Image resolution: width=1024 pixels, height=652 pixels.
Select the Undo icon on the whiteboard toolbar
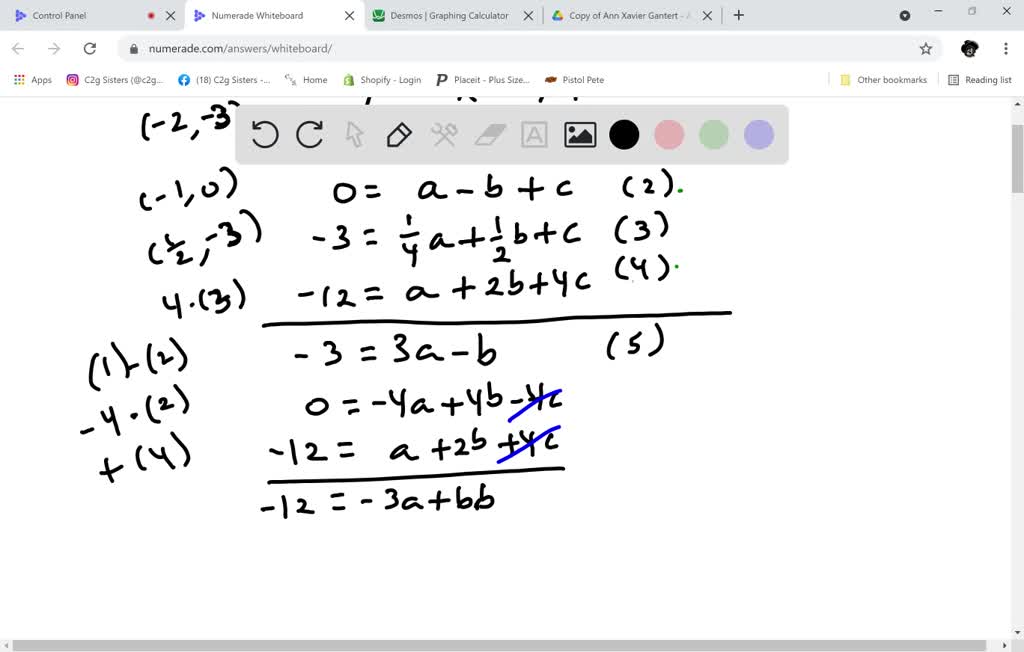264,134
